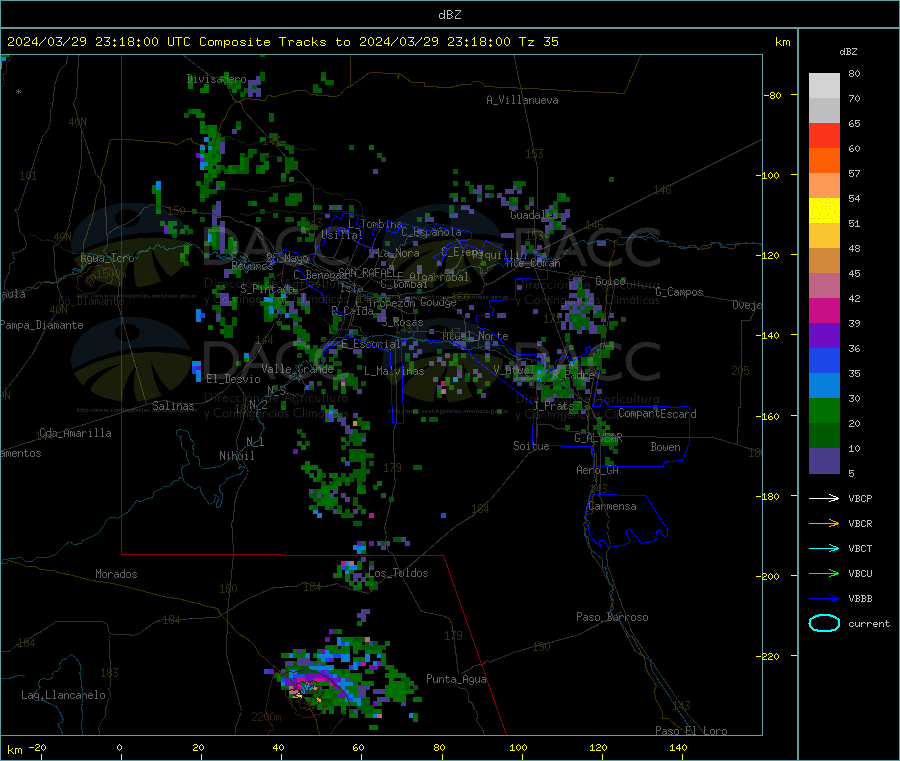Click the 'Carmensa' map label

612,506
